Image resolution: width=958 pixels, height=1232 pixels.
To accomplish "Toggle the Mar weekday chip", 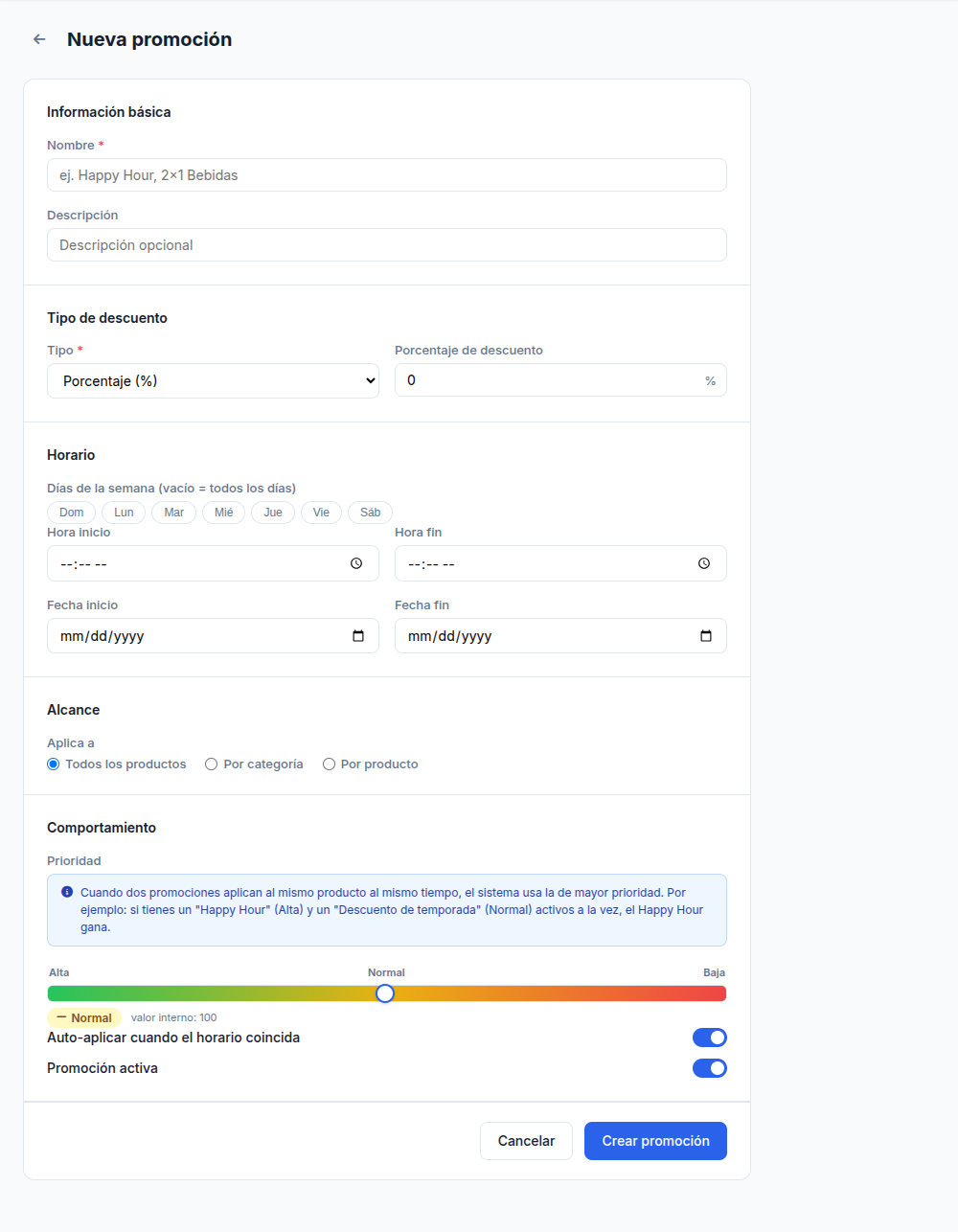I will [174, 513].
